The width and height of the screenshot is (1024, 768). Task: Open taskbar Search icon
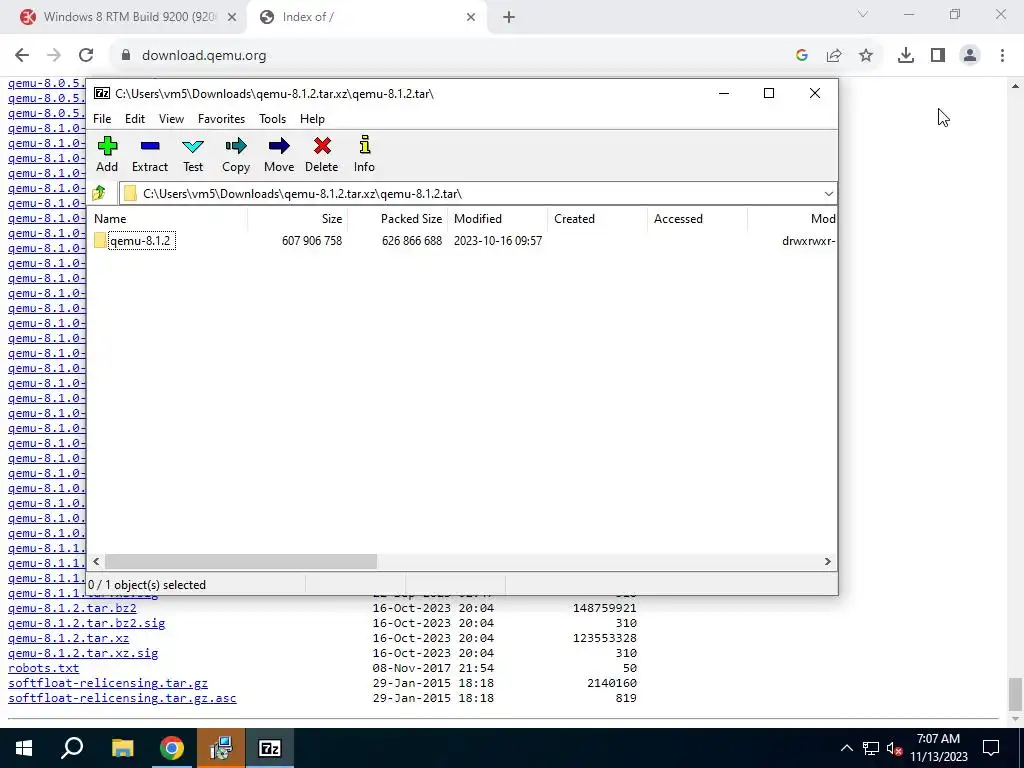72,748
